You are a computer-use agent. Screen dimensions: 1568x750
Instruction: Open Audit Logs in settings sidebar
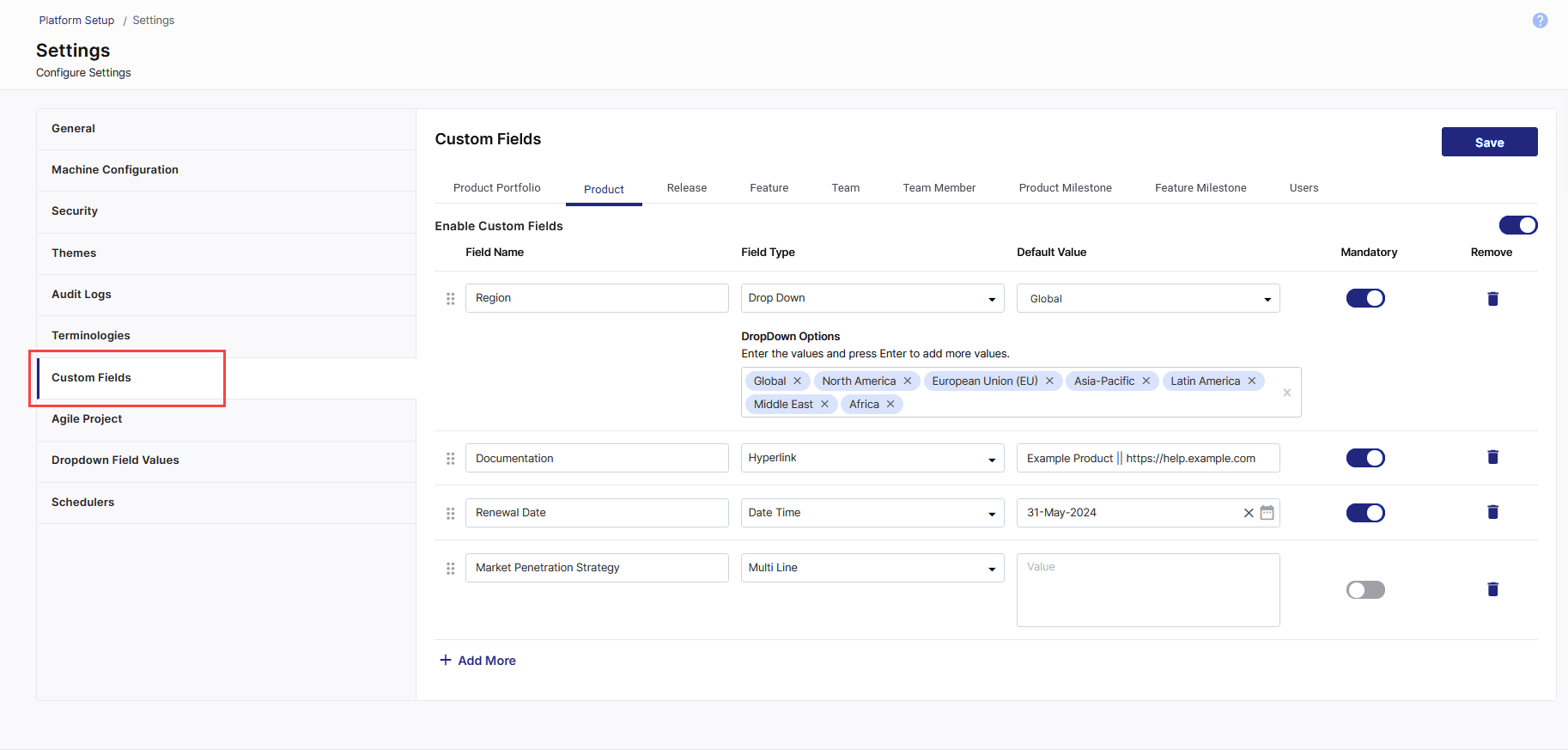[82, 295]
